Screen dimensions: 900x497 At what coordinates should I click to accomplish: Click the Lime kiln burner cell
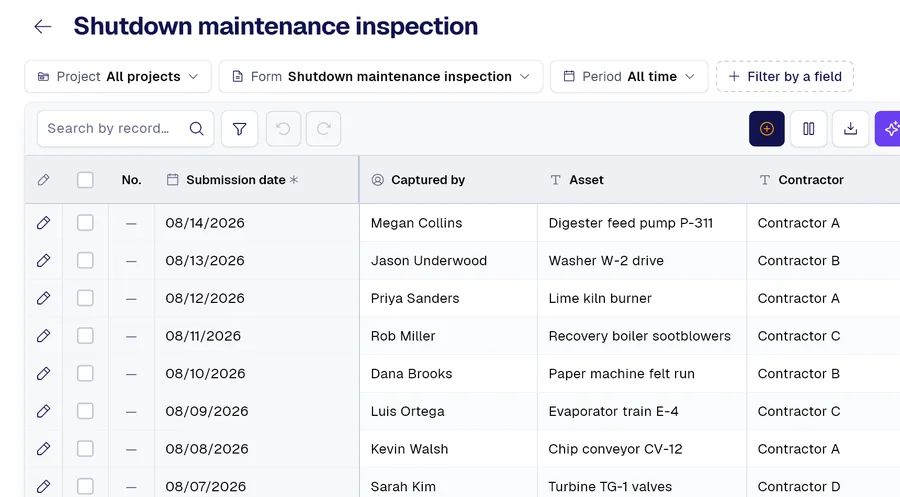point(642,298)
